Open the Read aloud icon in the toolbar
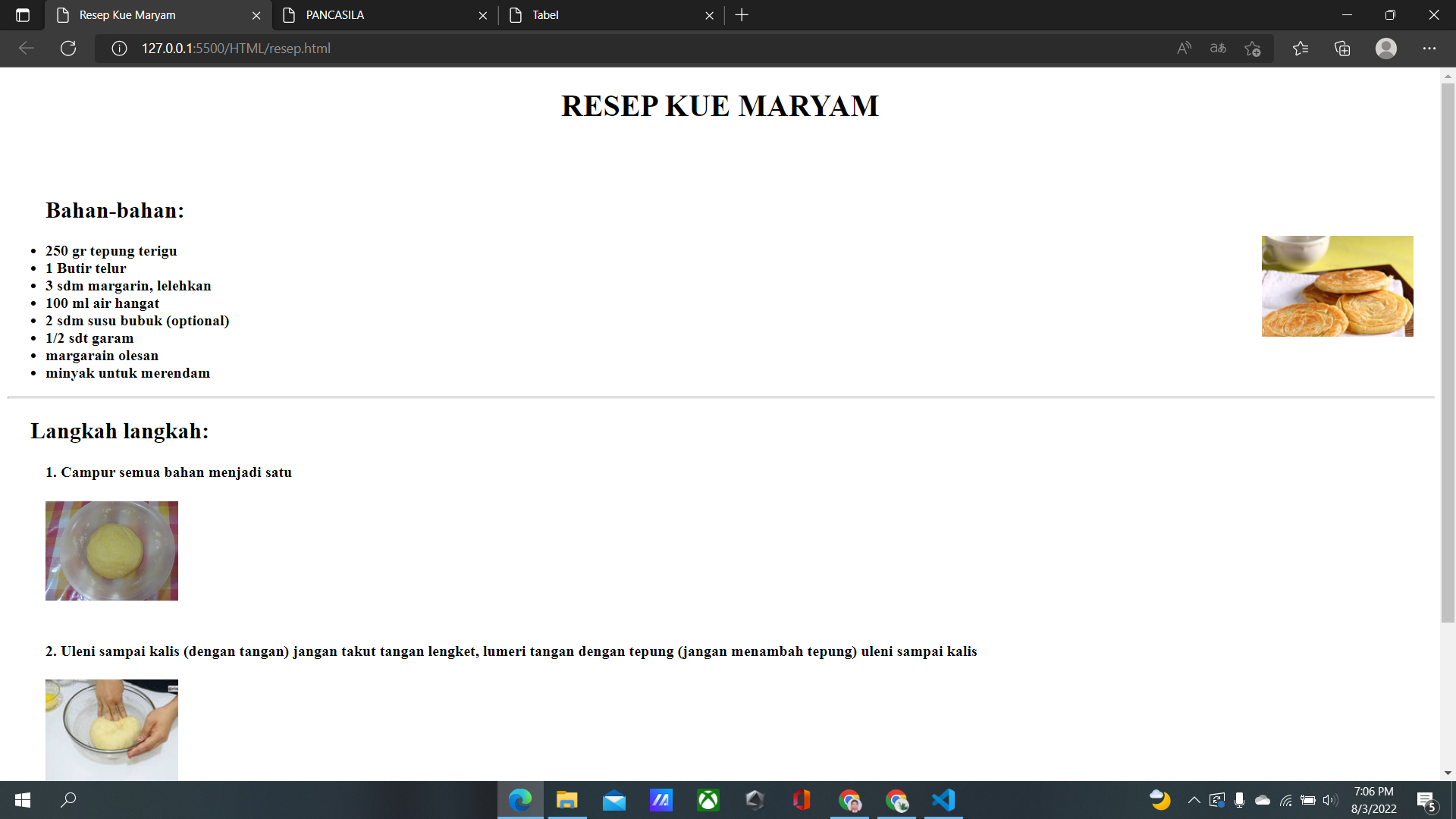The width and height of the screenshot is (1456, 819). (1184, 48)
